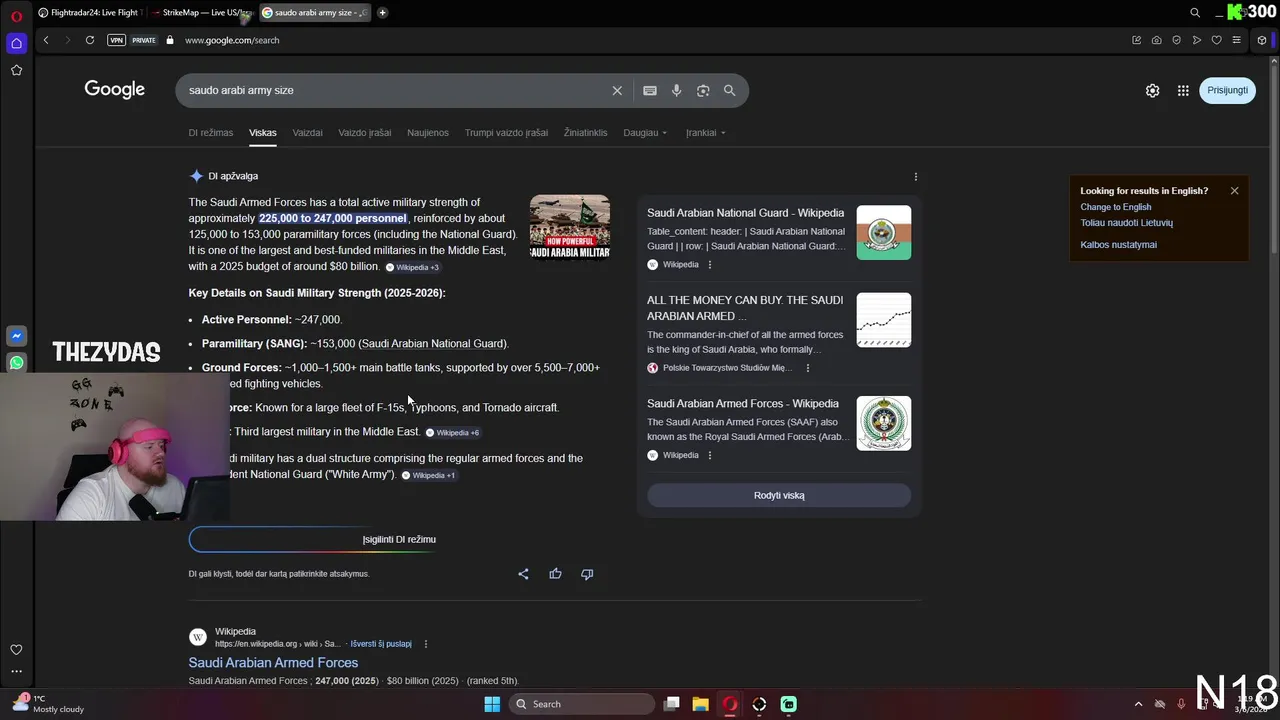Open the Saudi Arabian Armed Forces result
The height and width of the screenshot is (720, 1280).
coord(273,662)
